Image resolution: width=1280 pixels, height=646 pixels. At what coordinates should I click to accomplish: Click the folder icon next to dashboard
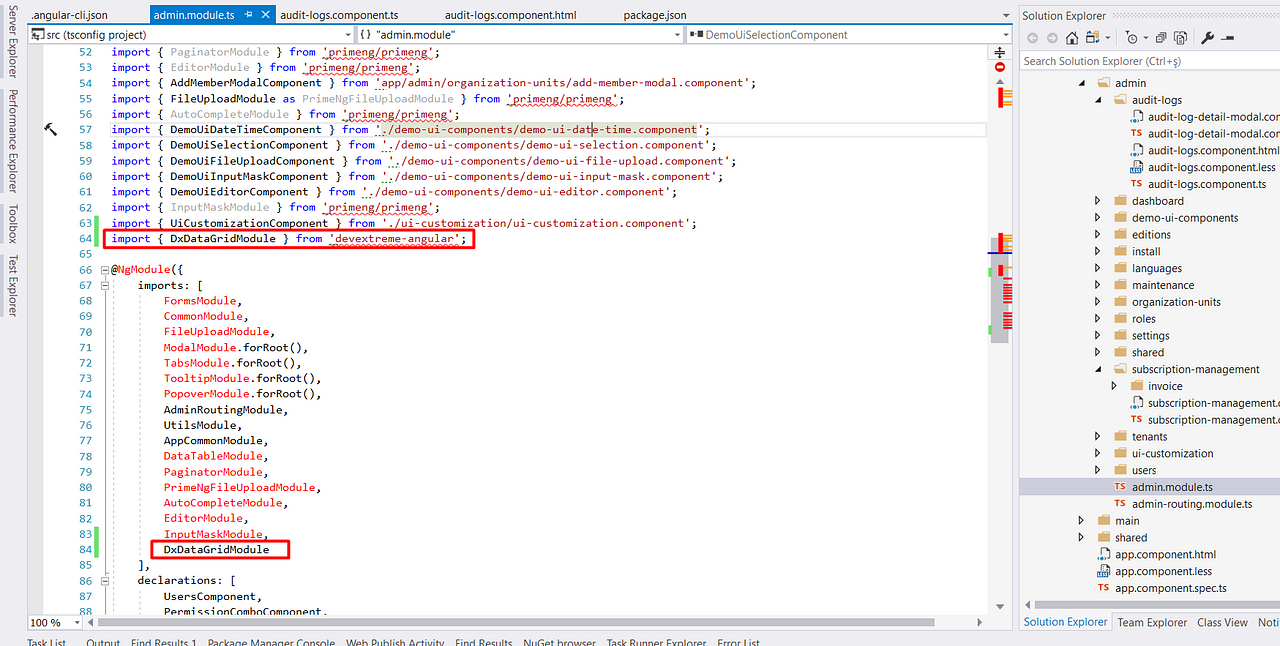point(1120,201)
